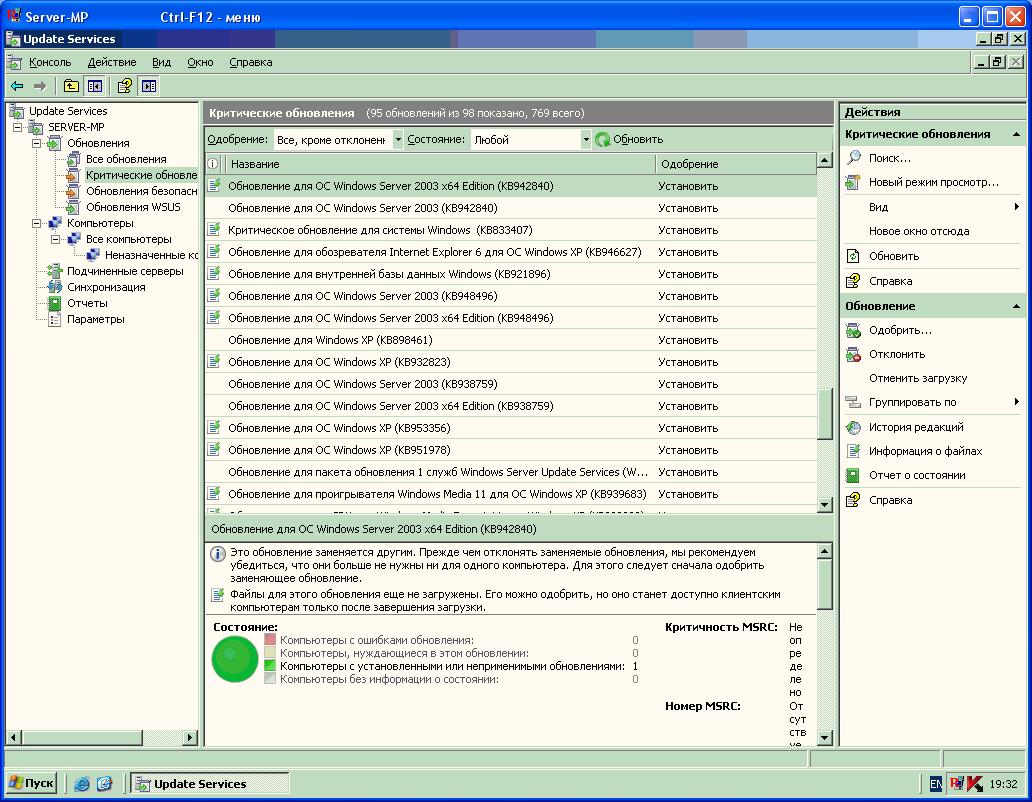Viewport: 1032px width, 802px height.
Task: Select row Обновление для Windows XP (KB898461)
Action: [511, 339]
